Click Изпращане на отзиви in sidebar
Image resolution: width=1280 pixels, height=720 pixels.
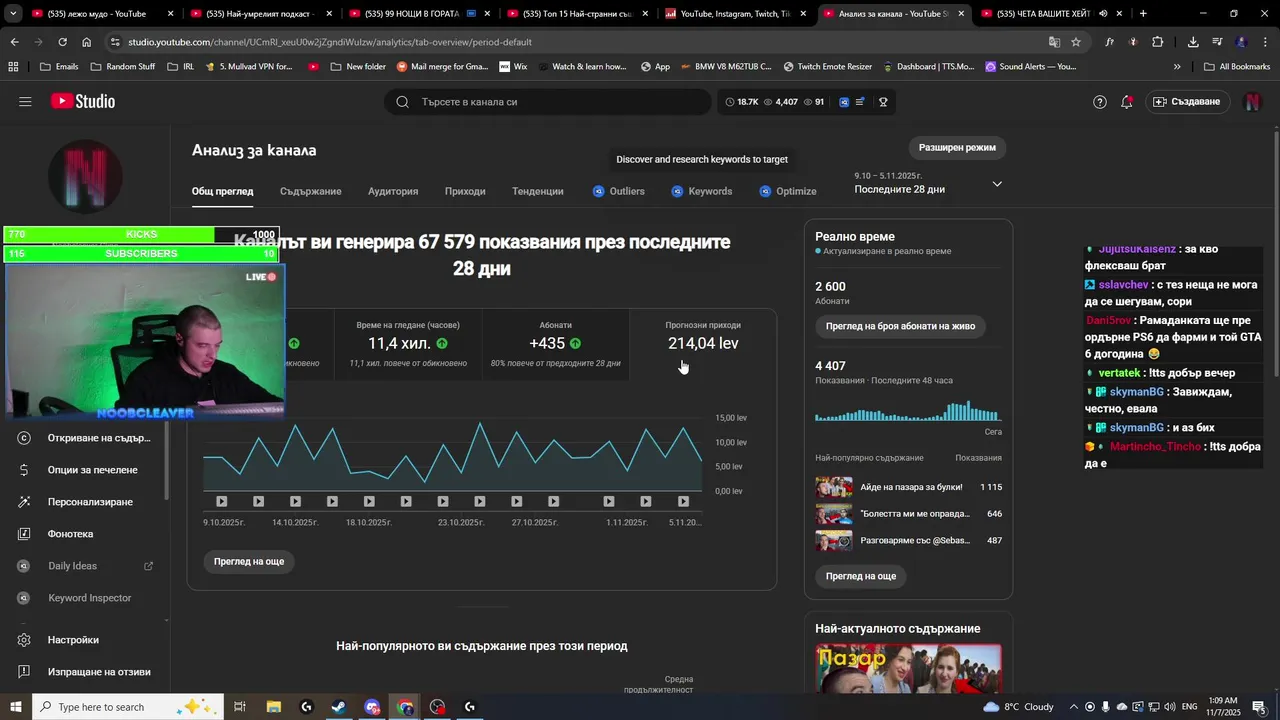(x=85, y=672)
